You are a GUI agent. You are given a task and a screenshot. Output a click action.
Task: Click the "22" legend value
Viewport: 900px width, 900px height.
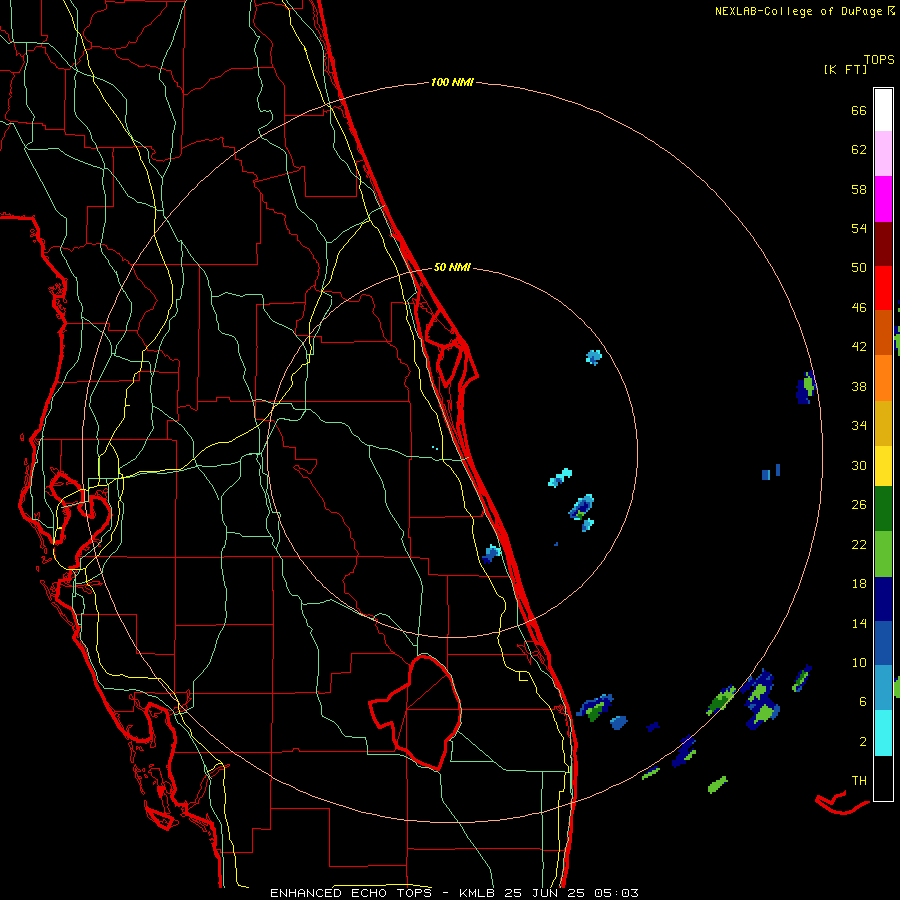pyautogui.click(x=859, y=544)
